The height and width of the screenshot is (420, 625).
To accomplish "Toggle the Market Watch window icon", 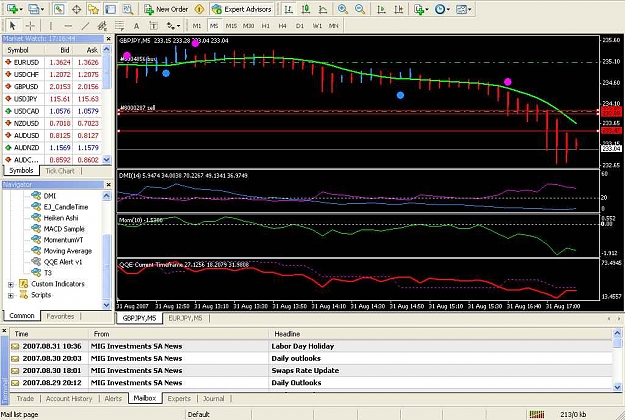I will pyautogui.click(x=59, y=9).
